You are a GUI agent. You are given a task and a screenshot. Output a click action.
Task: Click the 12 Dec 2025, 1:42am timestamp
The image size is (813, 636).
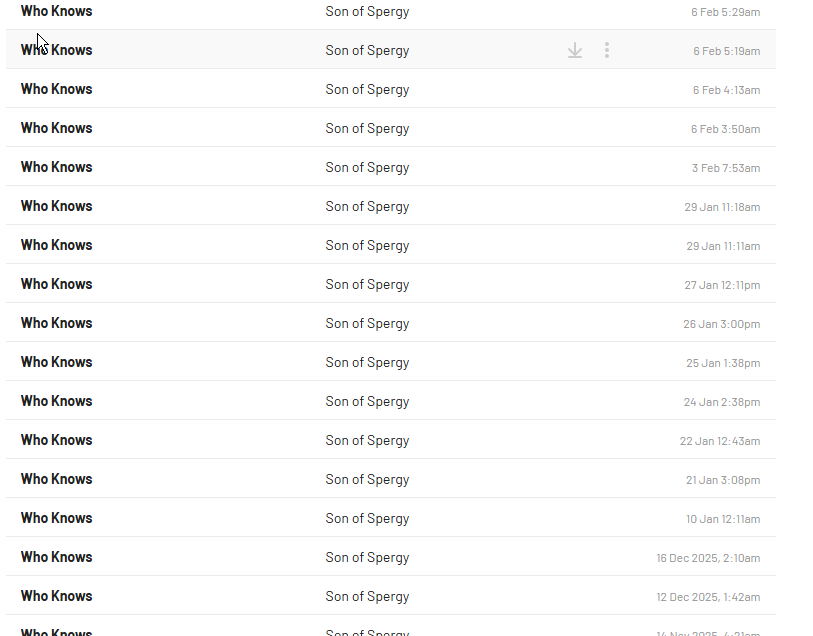pyautogui.click(x=708, y=597)
